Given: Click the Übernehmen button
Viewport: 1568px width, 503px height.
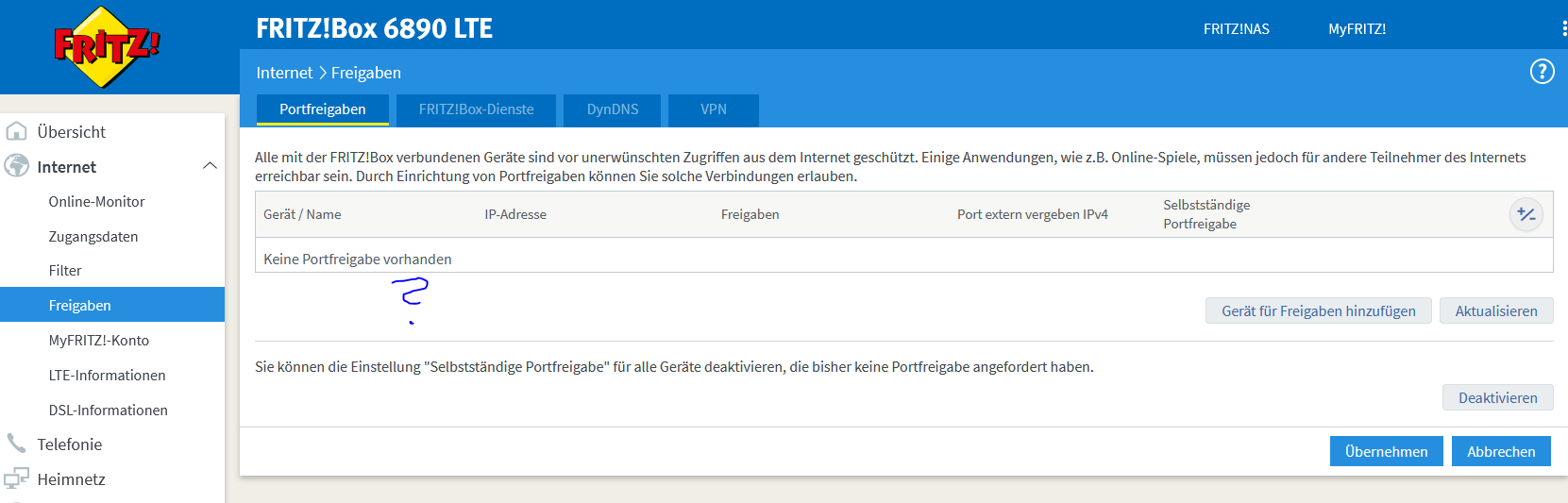Looking at the screenshot, I should pos(1387,451).
